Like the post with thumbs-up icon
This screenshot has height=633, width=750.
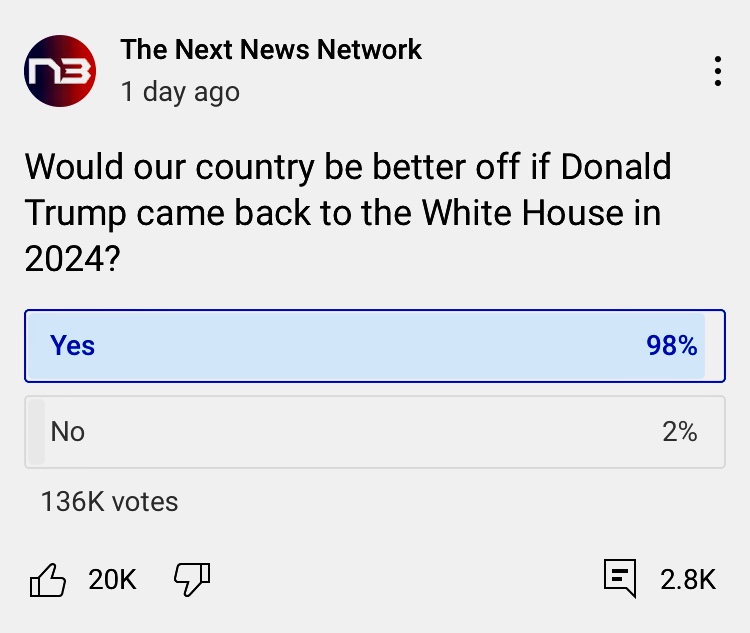click(x=48, y=579)
